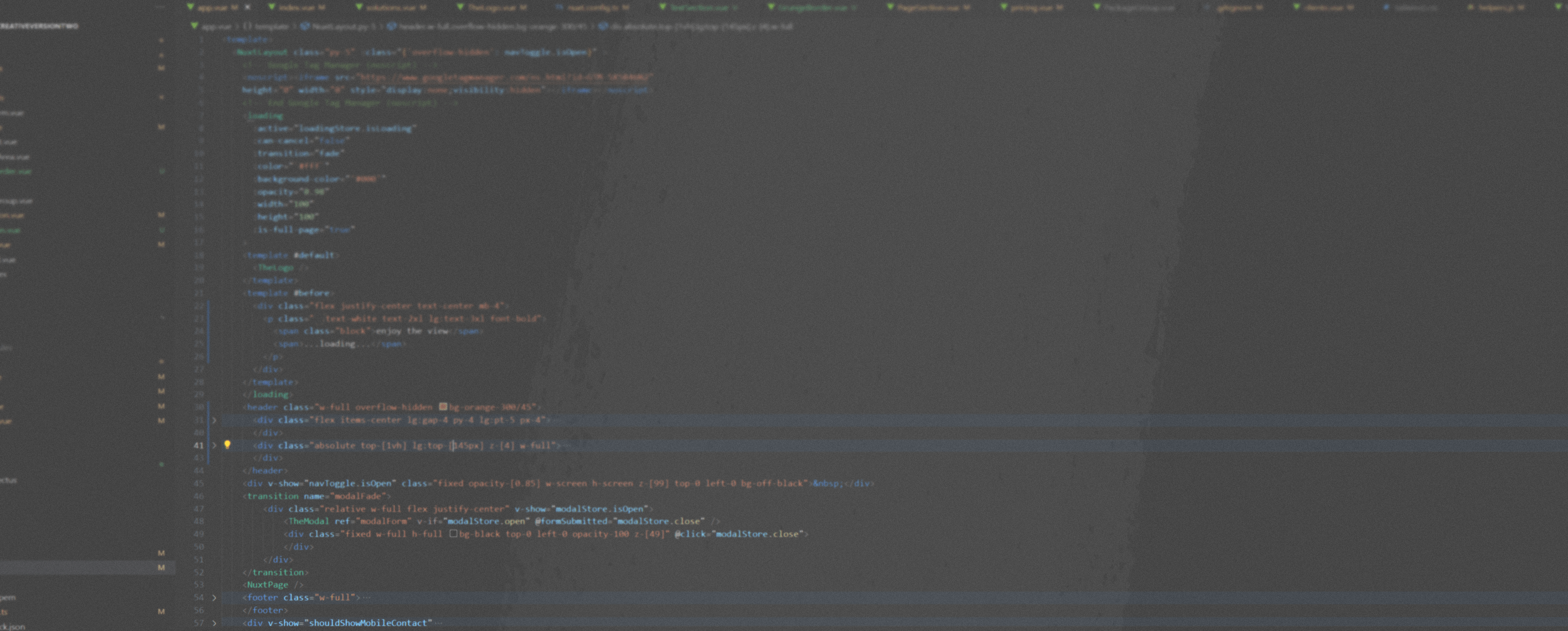This screenshot has width=1568, height=631.
Task: Close the app.vue editor tab
Action: (248, 7)
